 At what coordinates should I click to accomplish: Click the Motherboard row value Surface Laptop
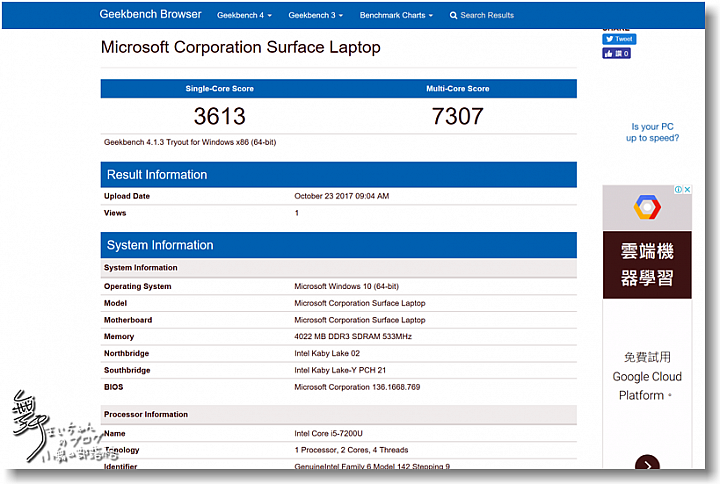(360, 320)
